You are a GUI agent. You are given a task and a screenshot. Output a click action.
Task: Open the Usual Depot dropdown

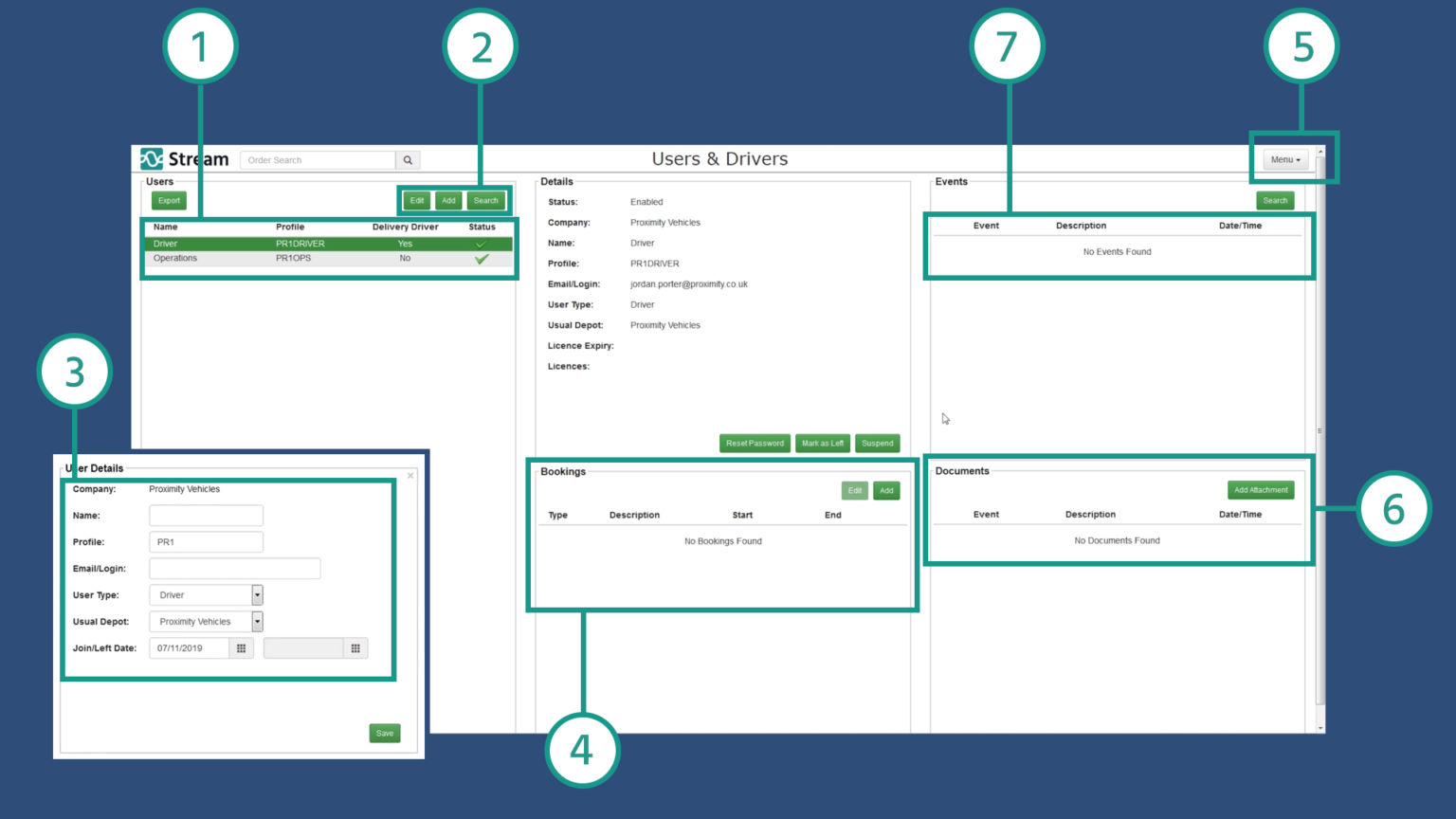[x=256, y=621]
